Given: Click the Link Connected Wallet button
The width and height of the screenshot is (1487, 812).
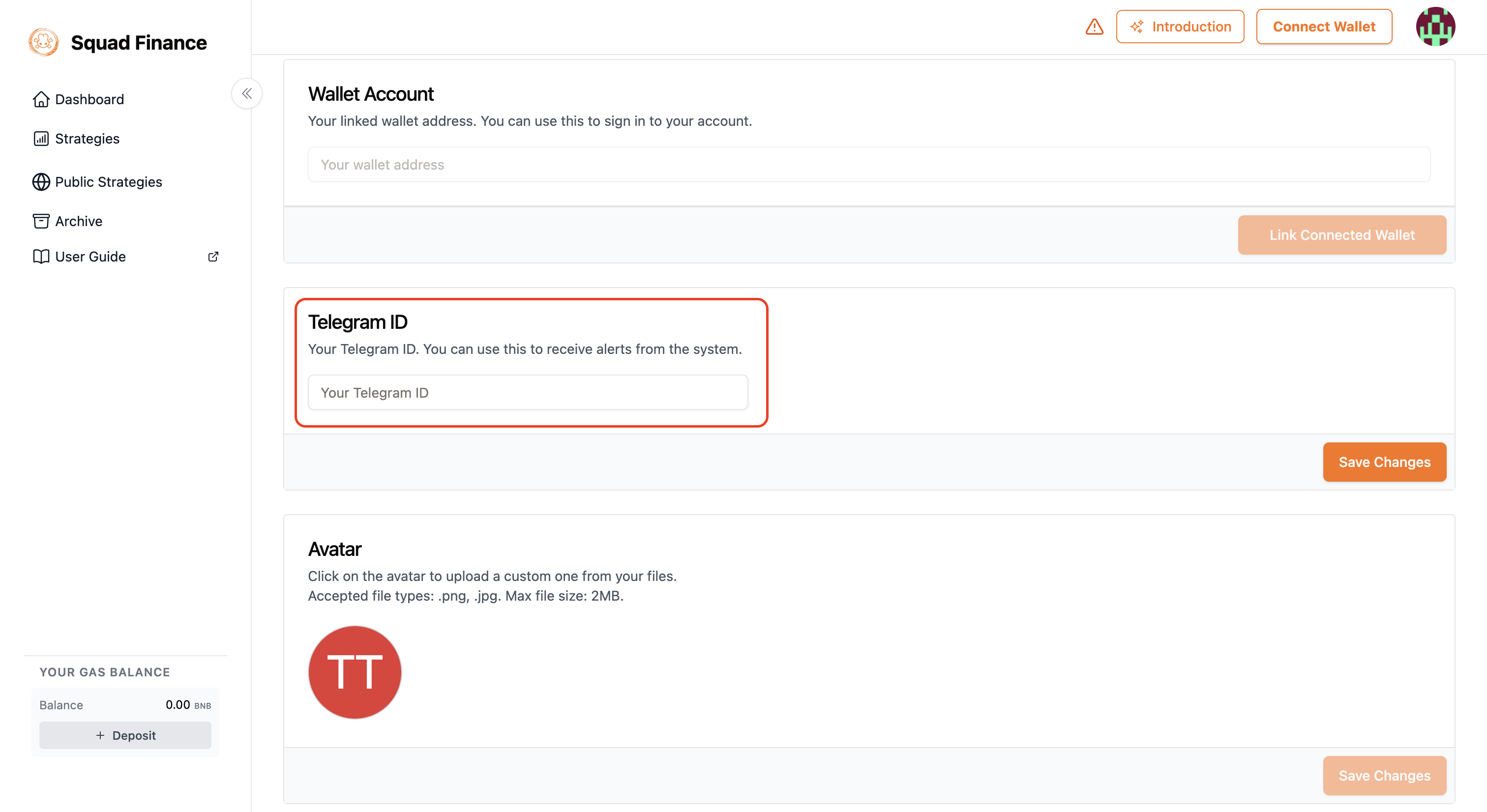Looking at the screenshot, I should tap(1341, 235).
